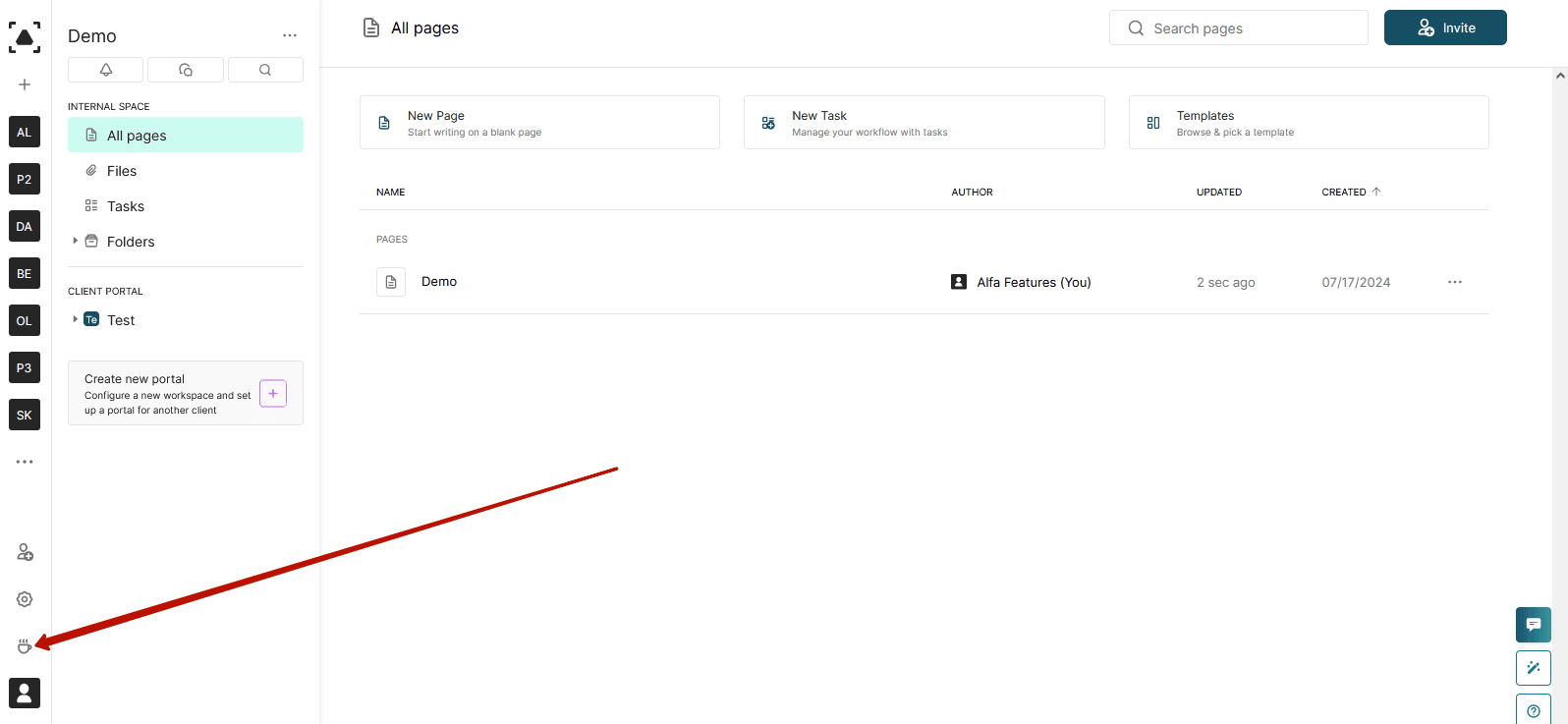The height and width of the screenshot is (724, 1568).
Task: Switch to the SK workspace
Action: click(x=25, y=415)
